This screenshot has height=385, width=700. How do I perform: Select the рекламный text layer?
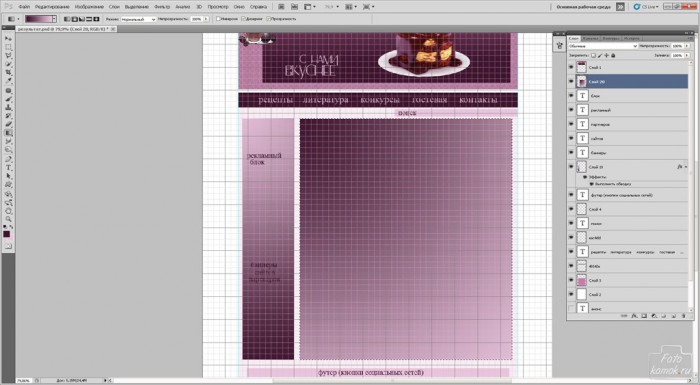coord(629,110)
